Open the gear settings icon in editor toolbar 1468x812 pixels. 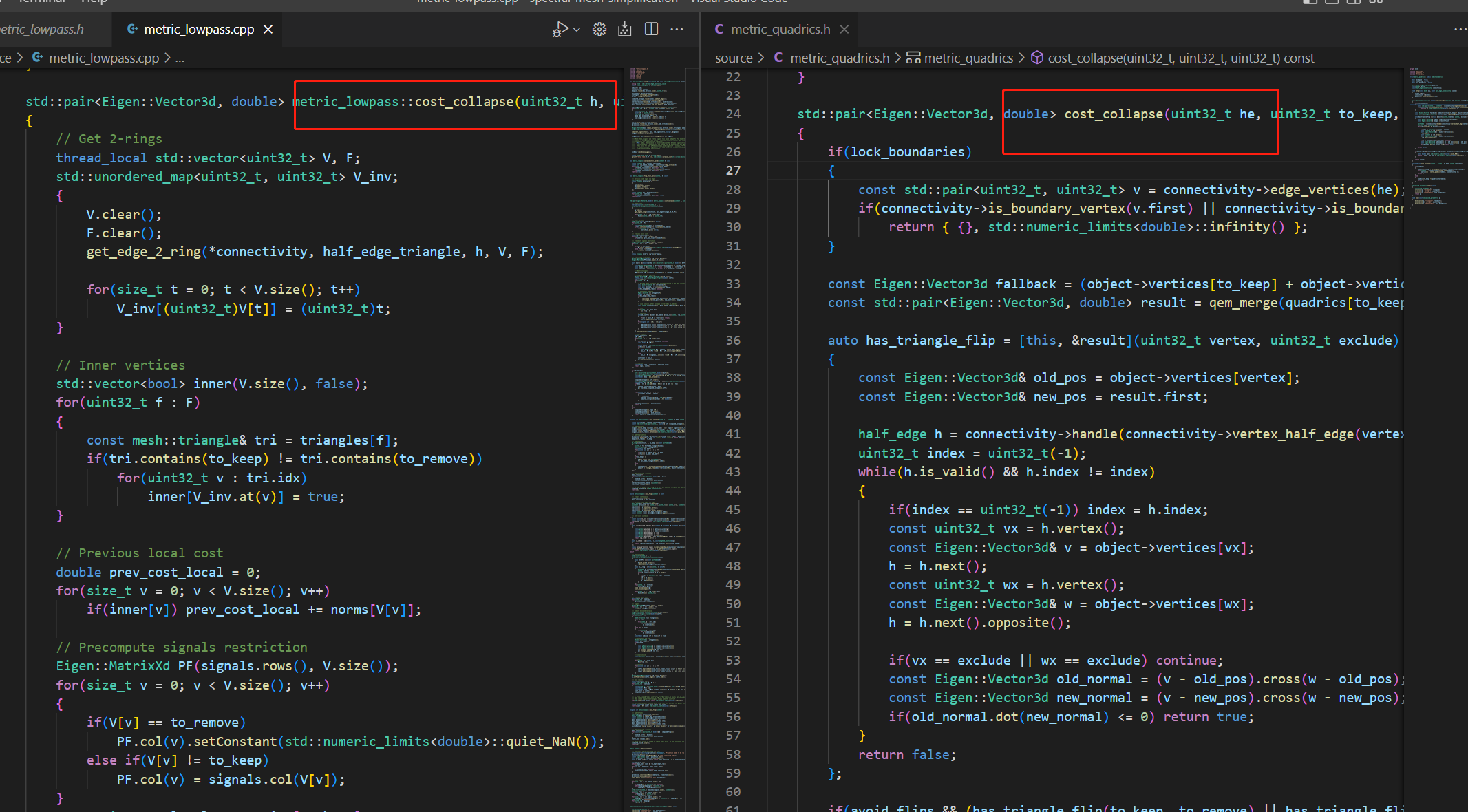coord(599,29)
